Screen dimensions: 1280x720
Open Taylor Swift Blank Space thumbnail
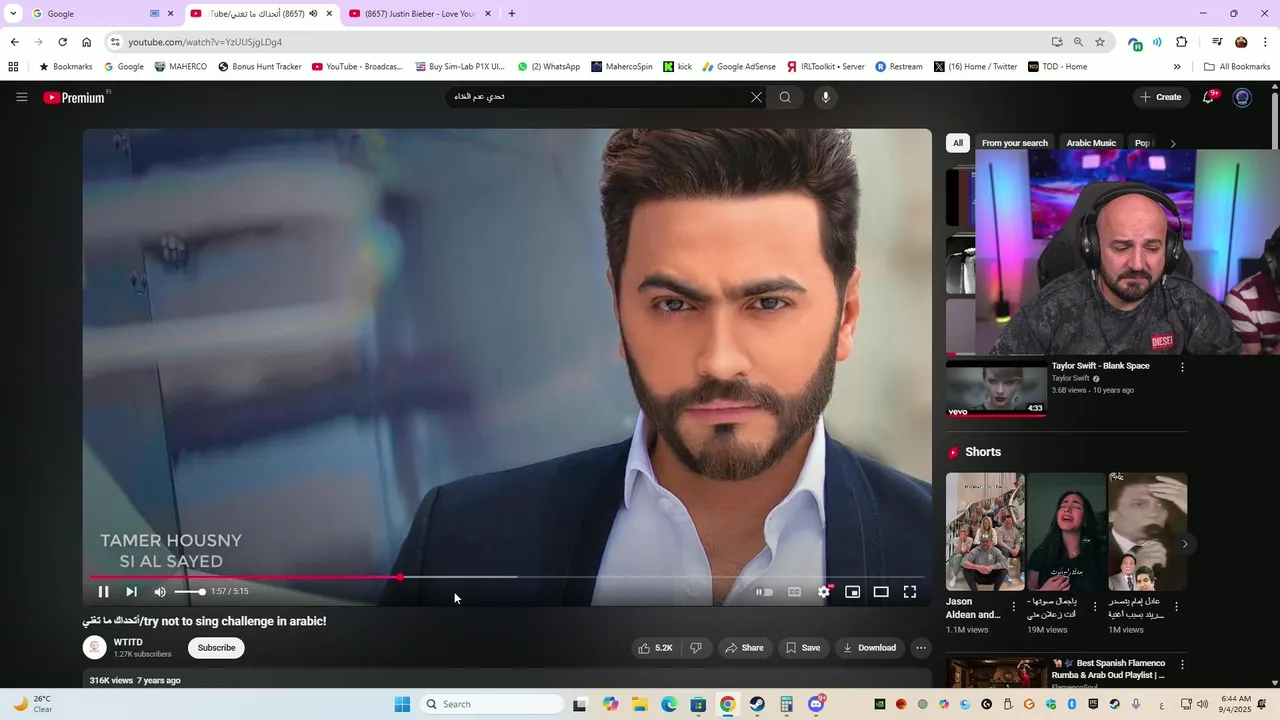tap(996, 388)
